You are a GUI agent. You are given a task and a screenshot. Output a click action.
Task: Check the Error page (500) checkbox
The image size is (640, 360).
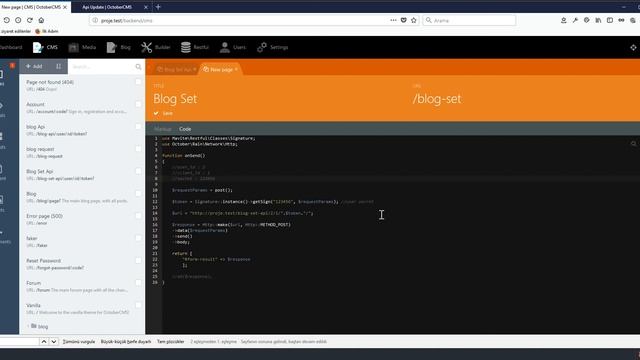point(138,216)
